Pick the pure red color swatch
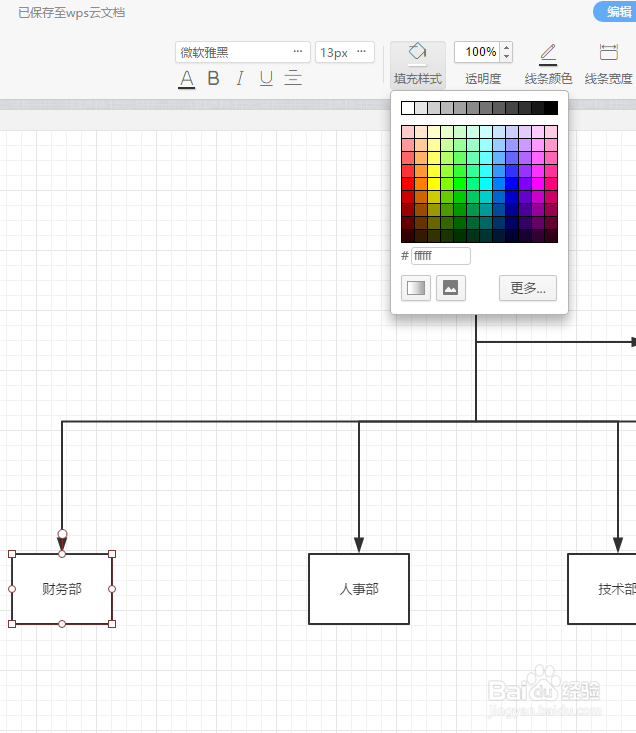 pos(408,184)
